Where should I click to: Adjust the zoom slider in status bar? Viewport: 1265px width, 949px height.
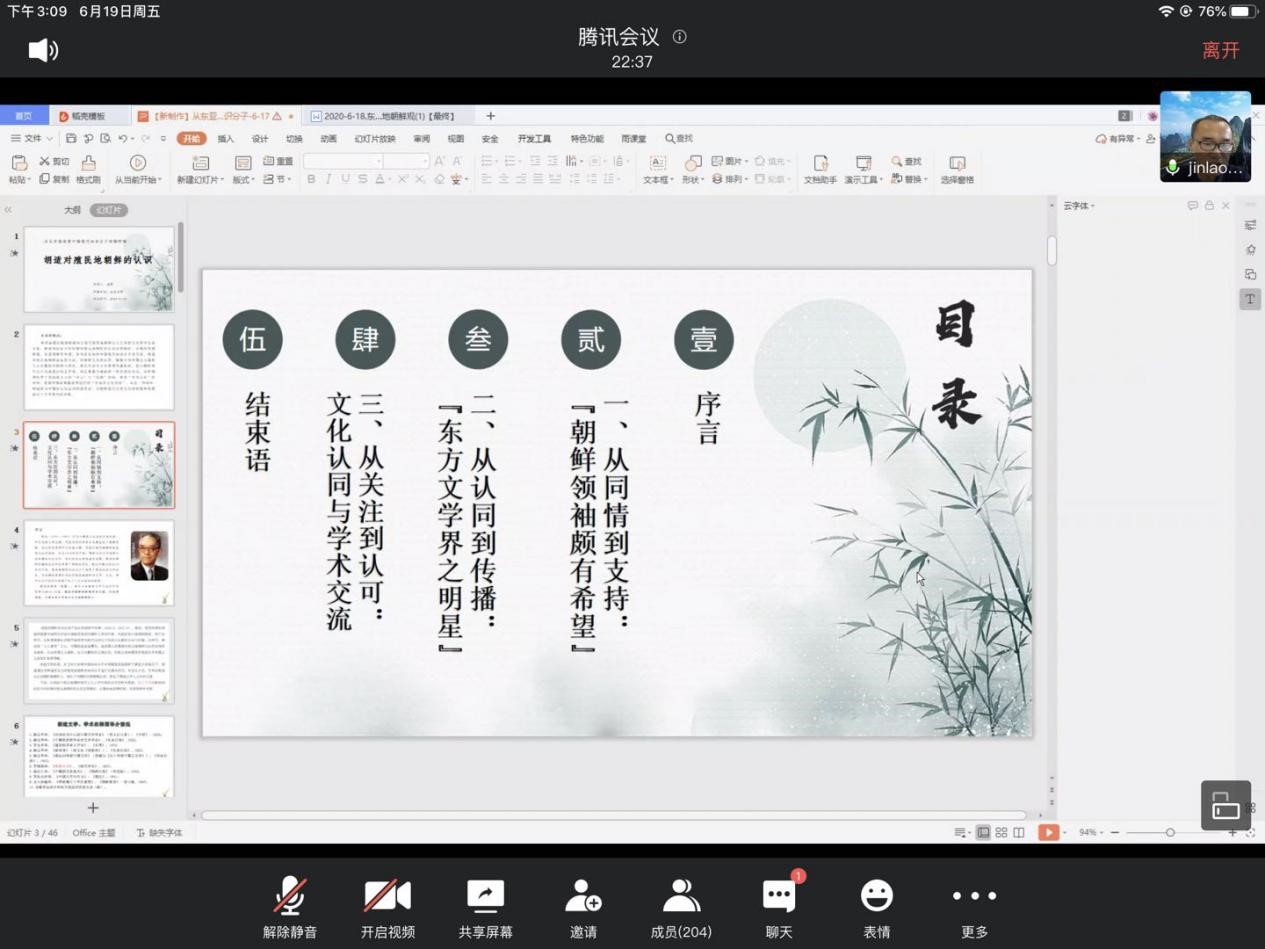pyautogui.click(x=1170, y=832)
